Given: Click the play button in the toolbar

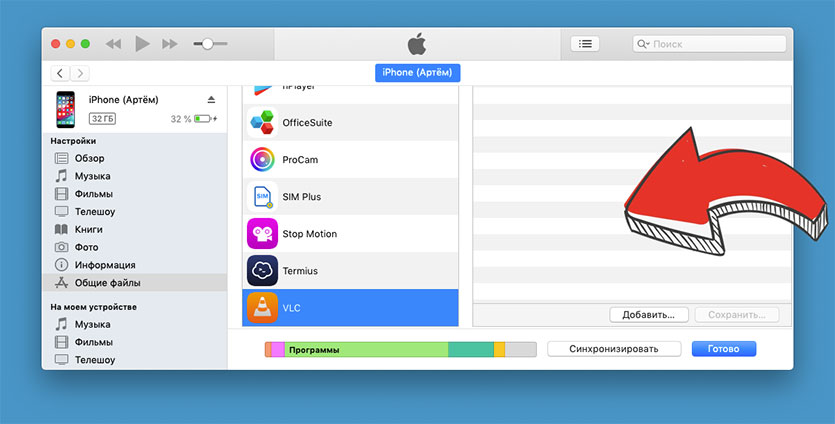Looking at the screenshot, I should (142, 44).
